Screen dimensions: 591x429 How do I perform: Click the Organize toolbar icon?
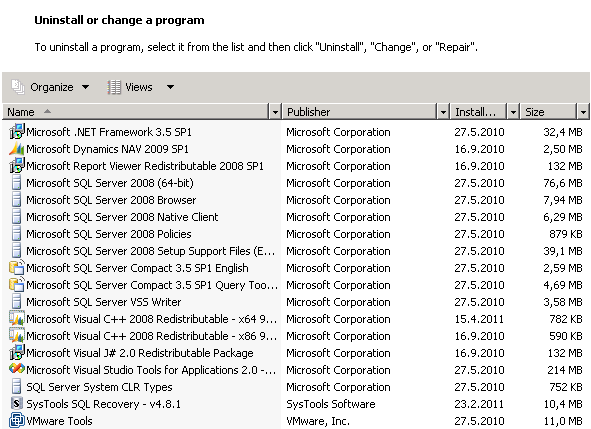[18, 87]
